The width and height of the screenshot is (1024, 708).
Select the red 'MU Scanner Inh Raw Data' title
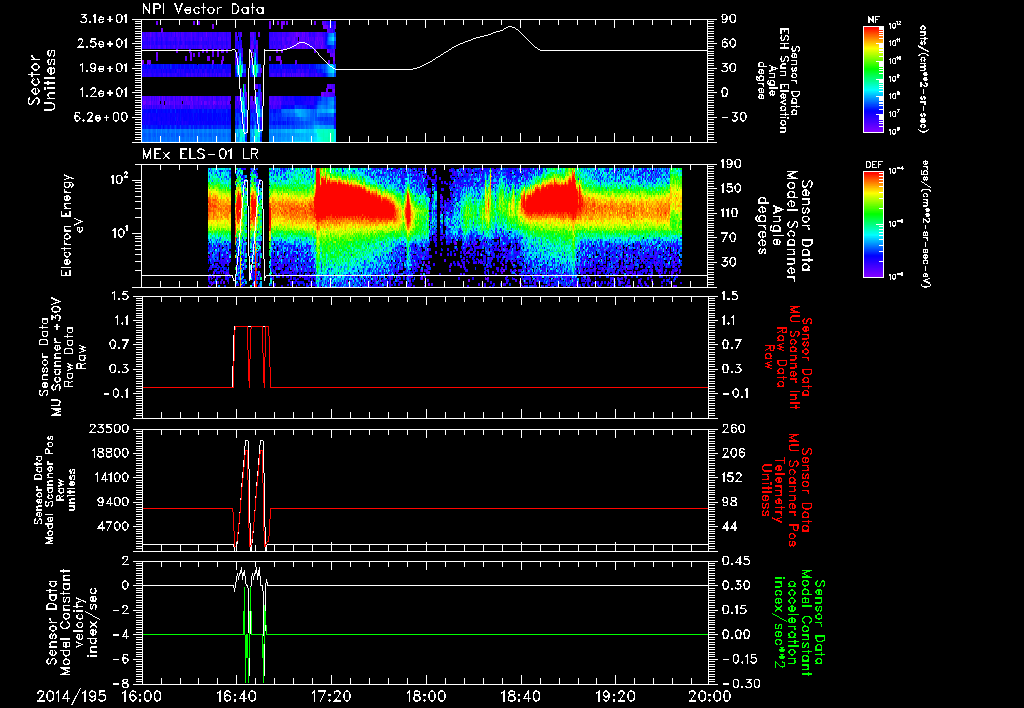click(787, 357)
